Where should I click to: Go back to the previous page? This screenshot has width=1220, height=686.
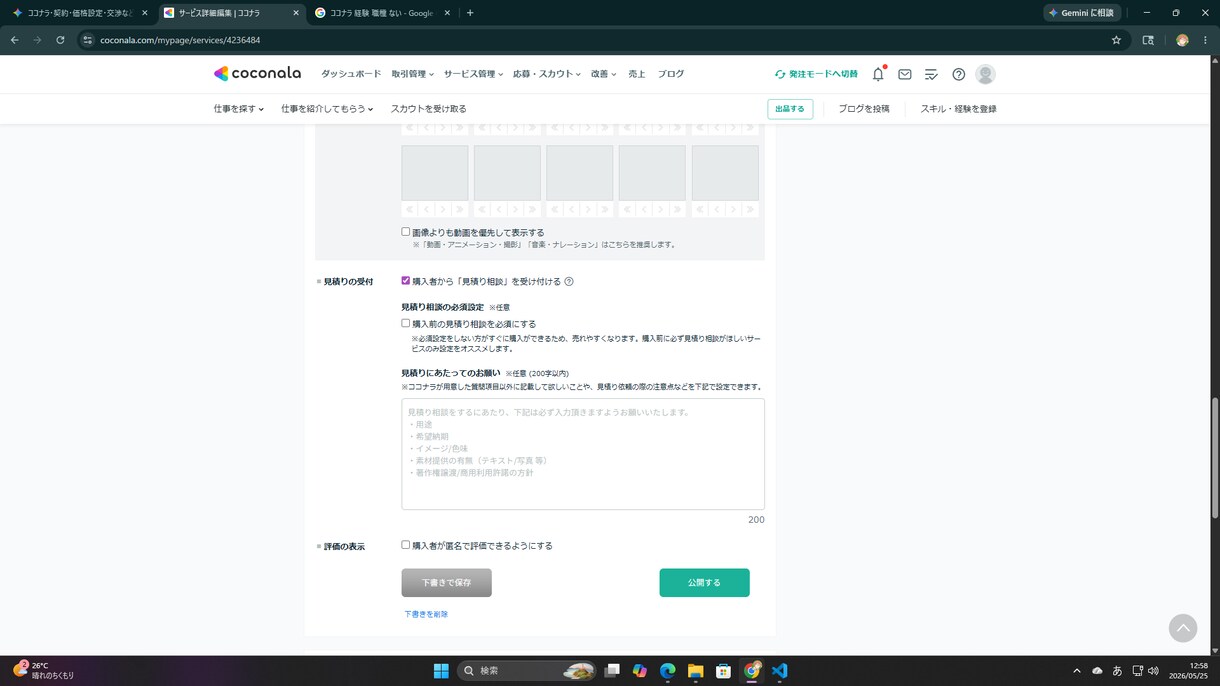[x=14, y=40]
